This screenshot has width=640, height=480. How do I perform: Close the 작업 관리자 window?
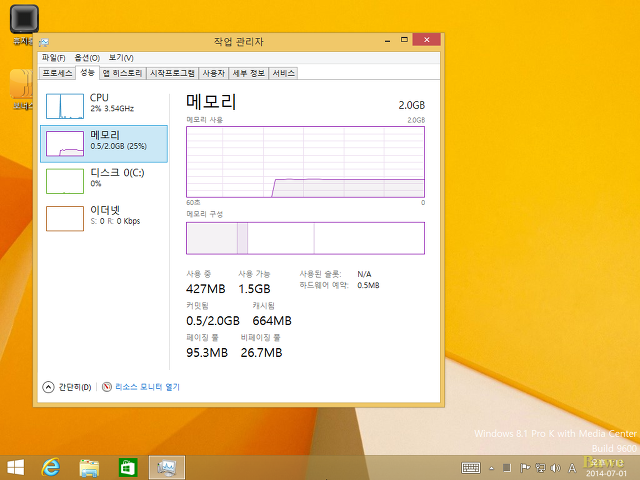coord(427,40)
